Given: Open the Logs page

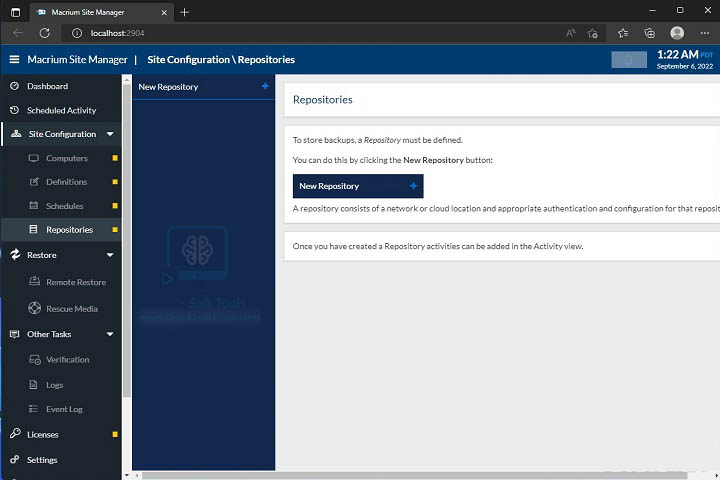Looking at the screenshot, I should tap(55, 385).
